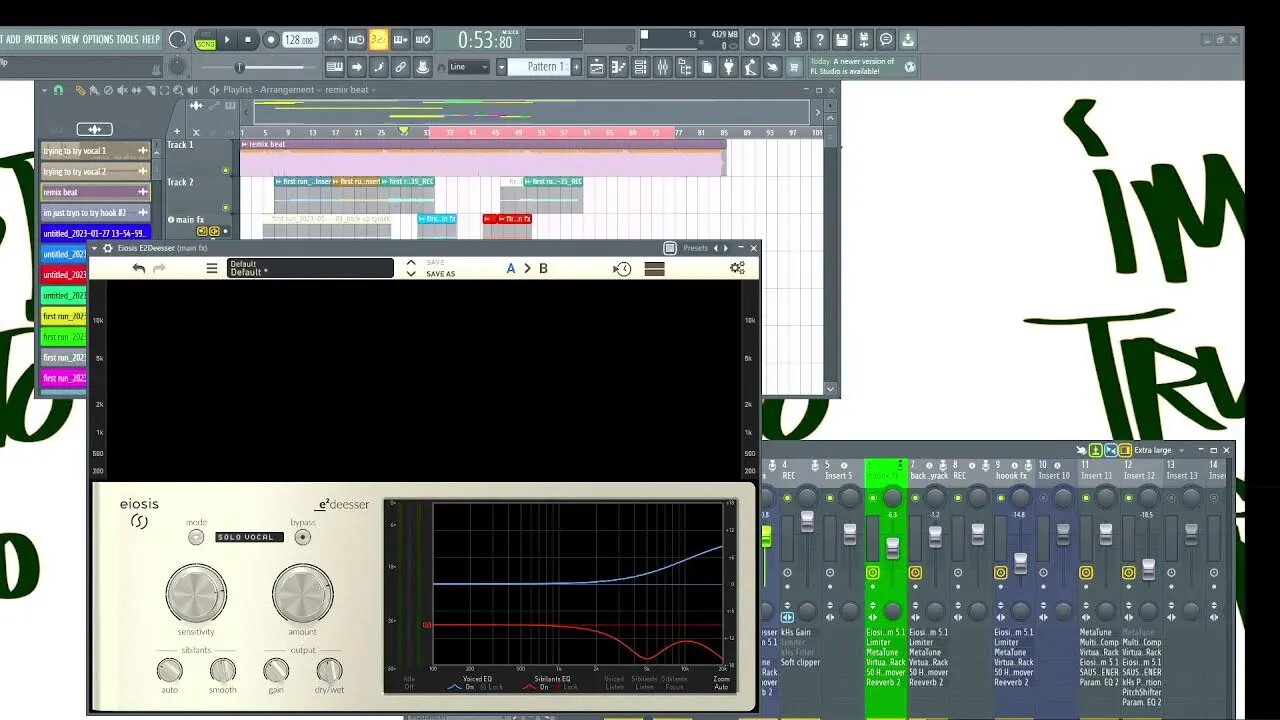Click the shopping cart icon
The width and height of the screenshot is (1280, 720).
(x=794, y=67)
